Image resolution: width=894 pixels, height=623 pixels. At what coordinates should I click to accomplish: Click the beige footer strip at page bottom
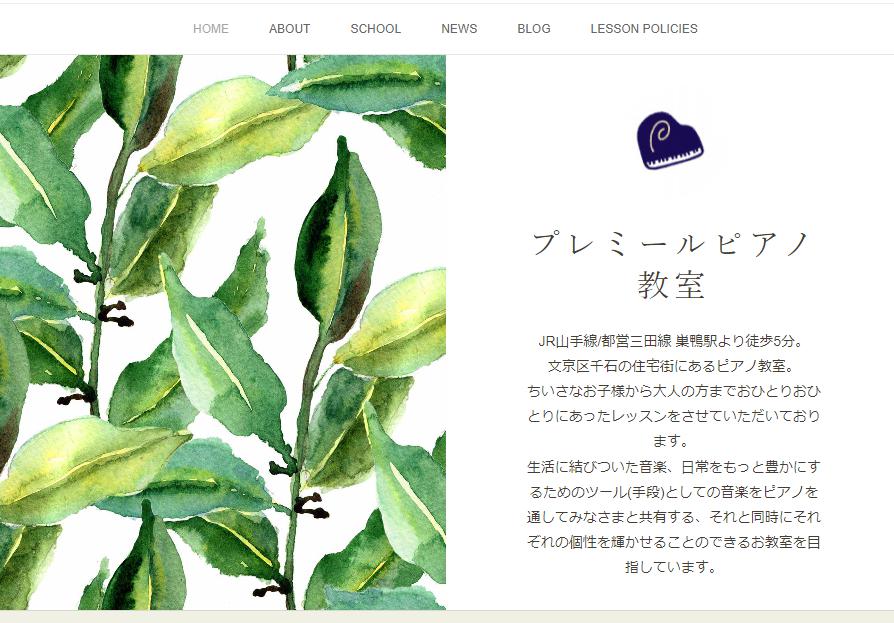(x=447, y=617)
